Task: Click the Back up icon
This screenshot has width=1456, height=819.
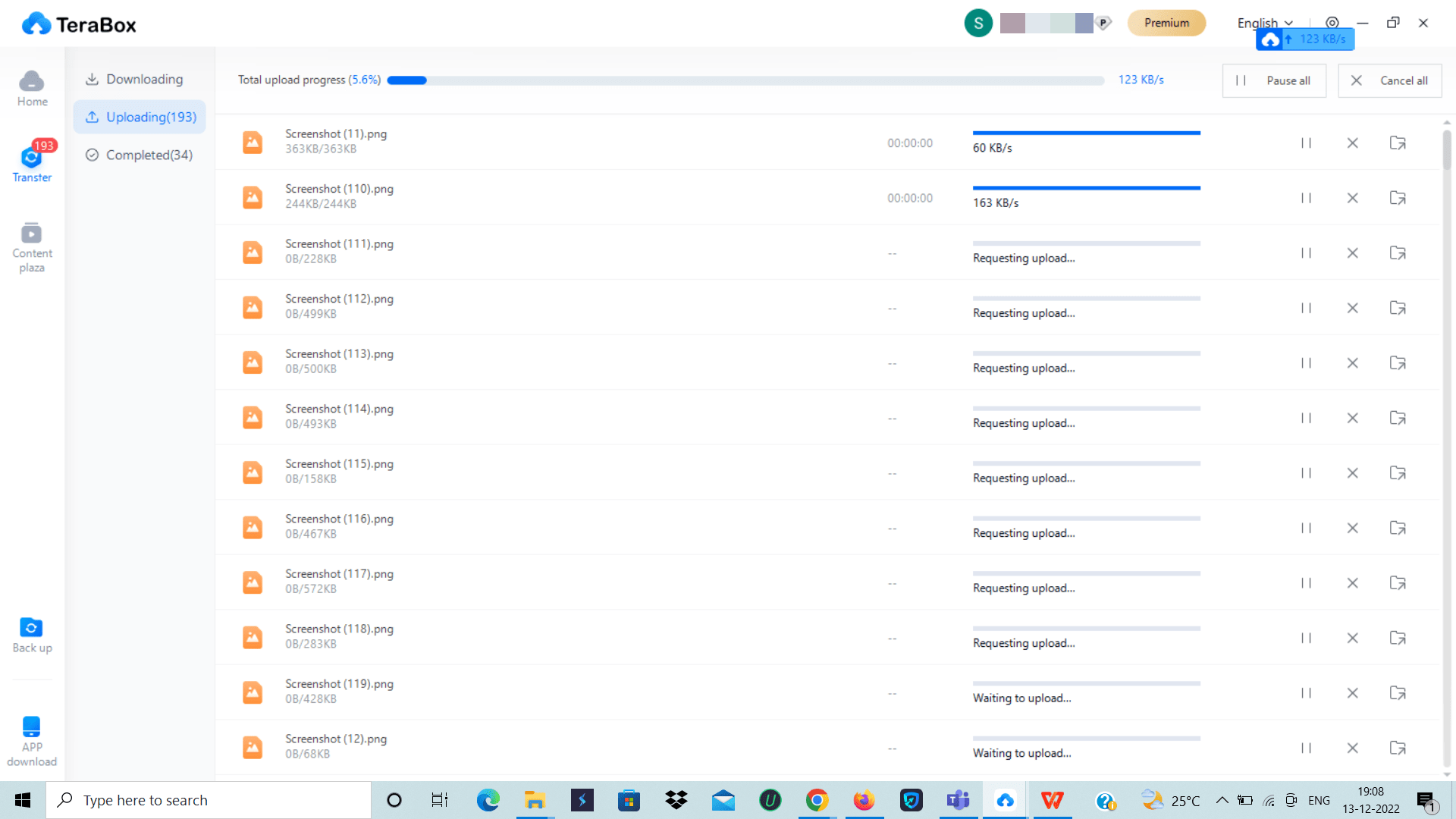Action: pos(33,635)
